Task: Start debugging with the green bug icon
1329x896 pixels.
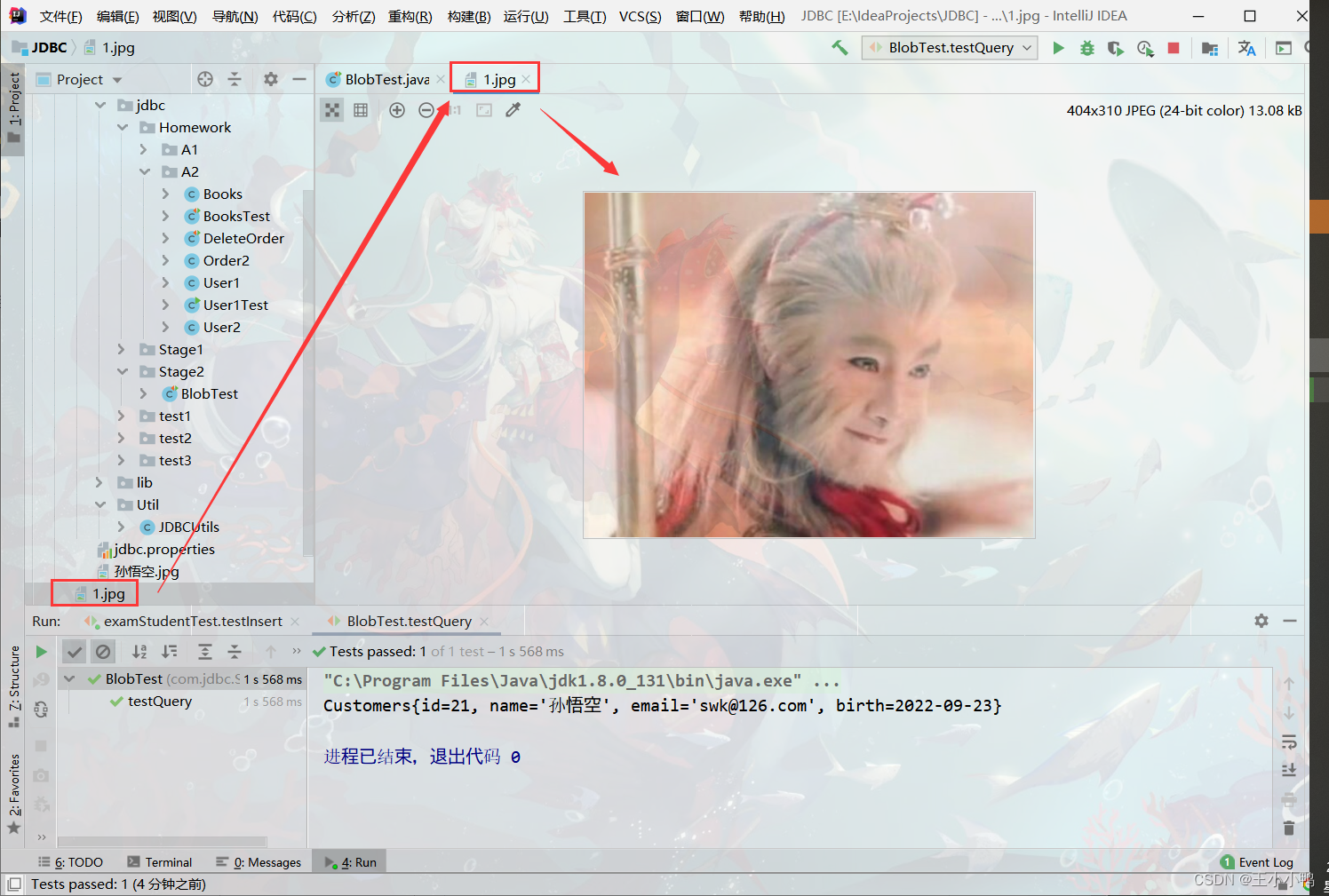Action: coord(1086,48)
